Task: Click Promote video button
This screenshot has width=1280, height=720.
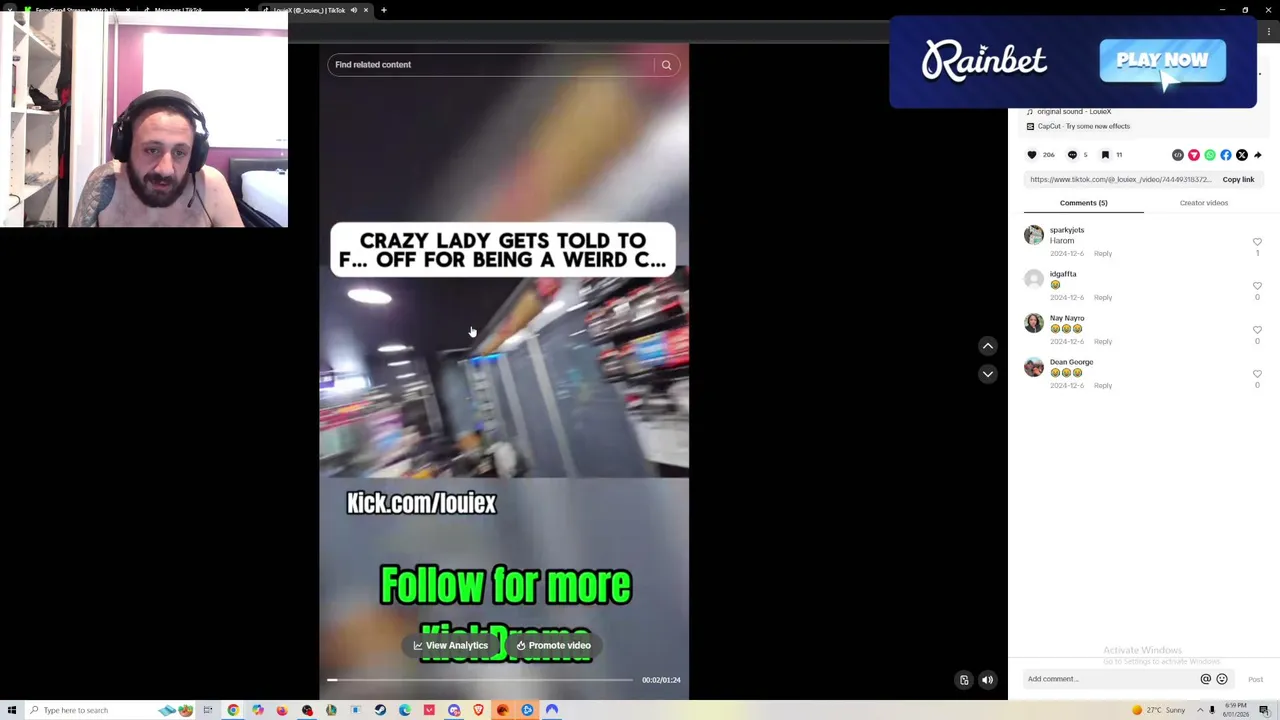Action: tap(554, 646)
